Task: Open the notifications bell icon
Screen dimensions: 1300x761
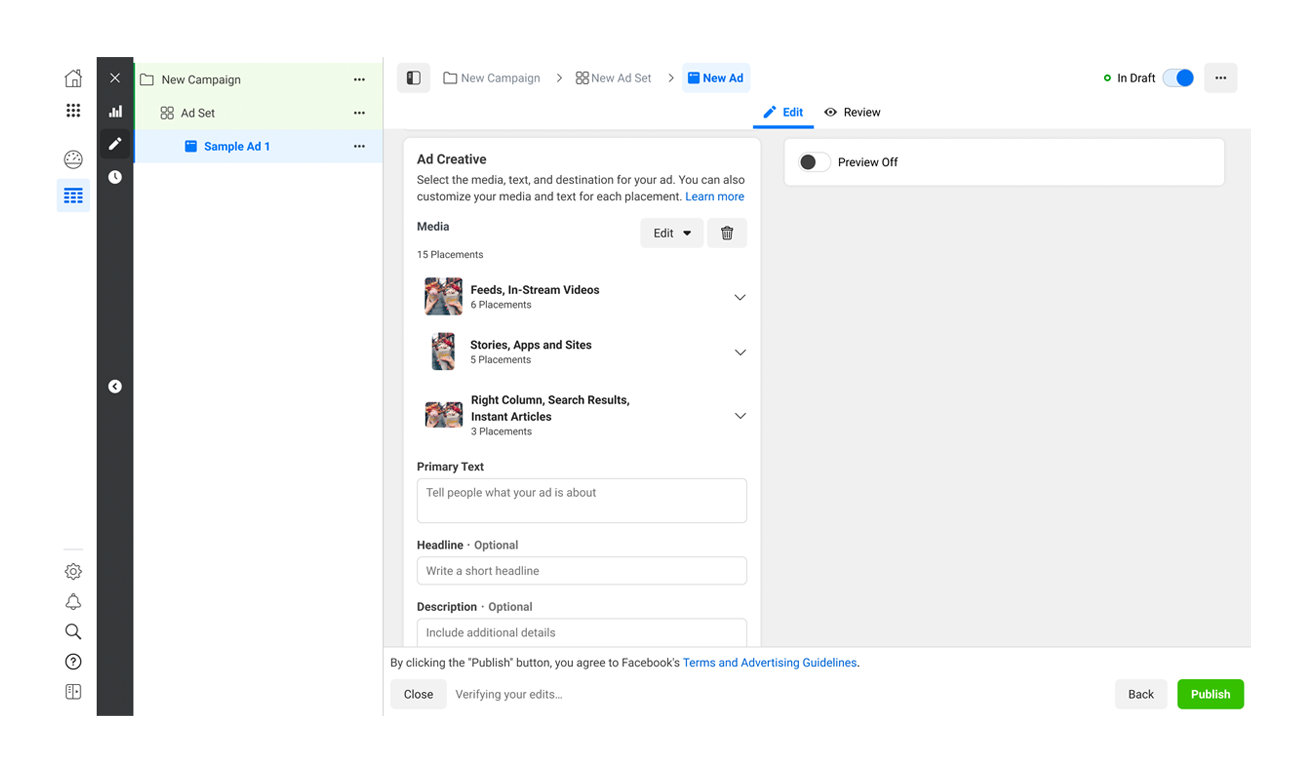Action: tap(73, 602)
